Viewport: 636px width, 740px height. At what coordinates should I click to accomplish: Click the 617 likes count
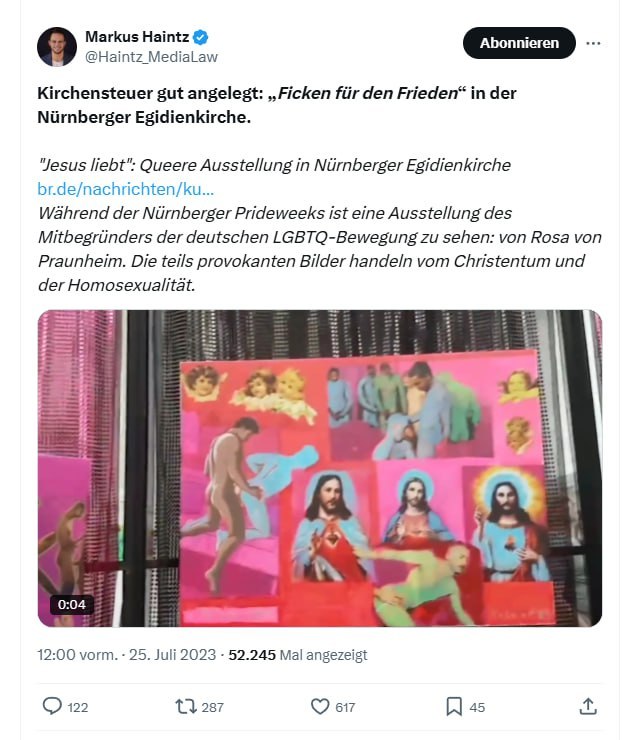click(345, 707)
